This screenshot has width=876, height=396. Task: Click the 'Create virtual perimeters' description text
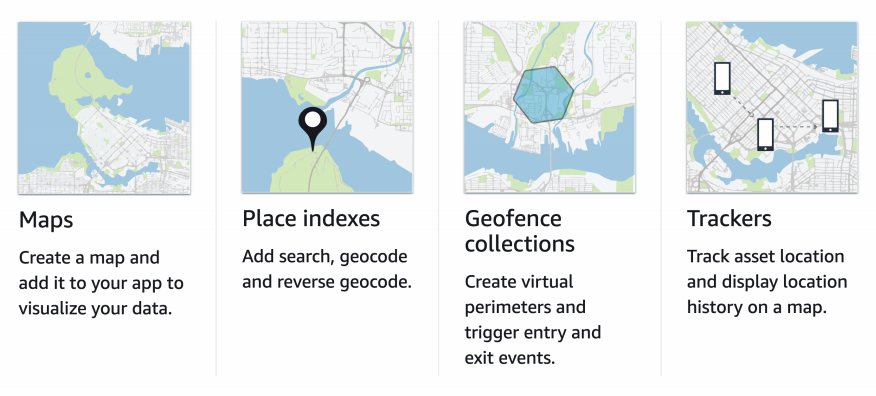click(x=533, y=319)
